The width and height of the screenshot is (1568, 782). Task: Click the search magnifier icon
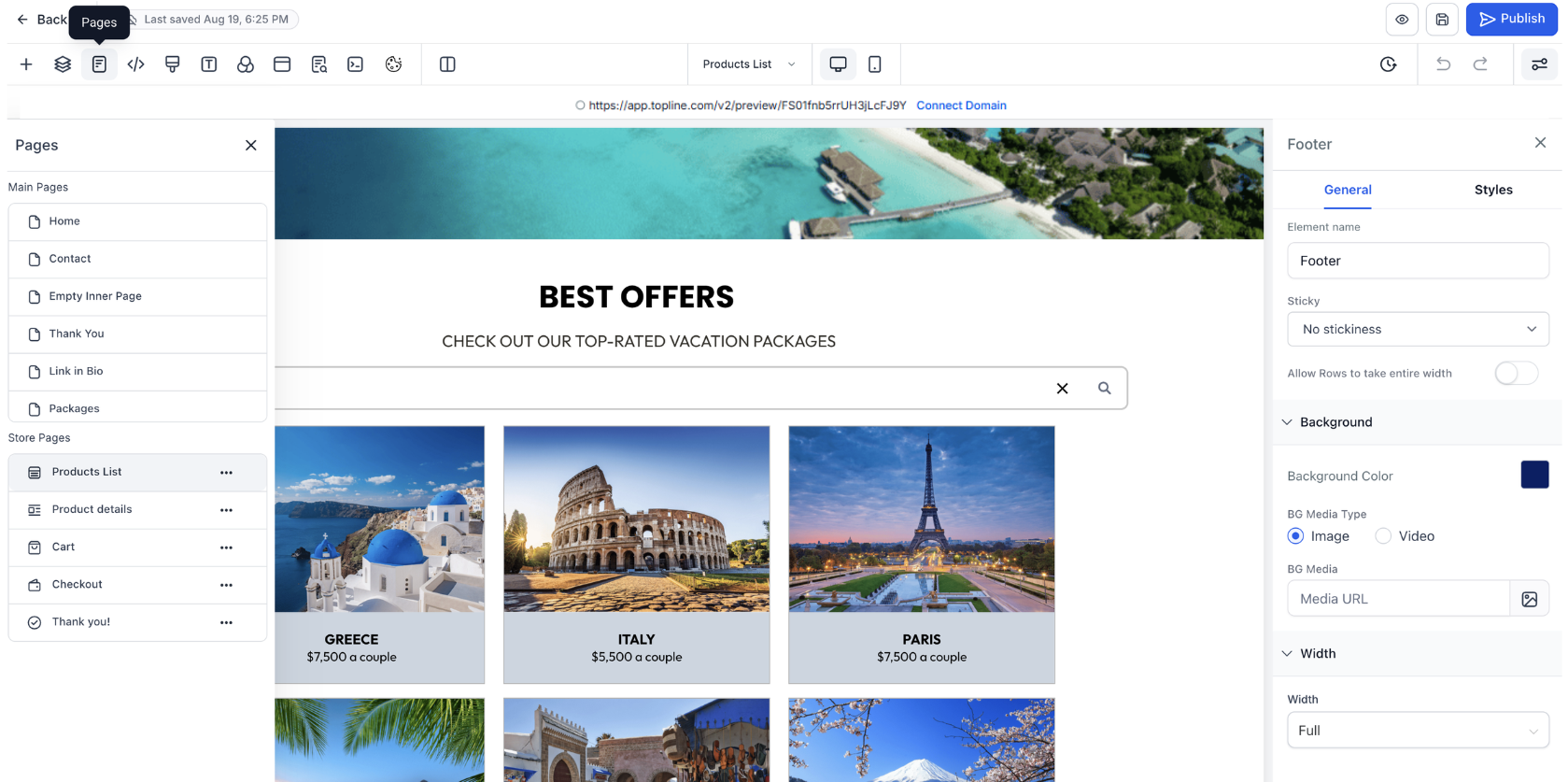coord(1104,388)
